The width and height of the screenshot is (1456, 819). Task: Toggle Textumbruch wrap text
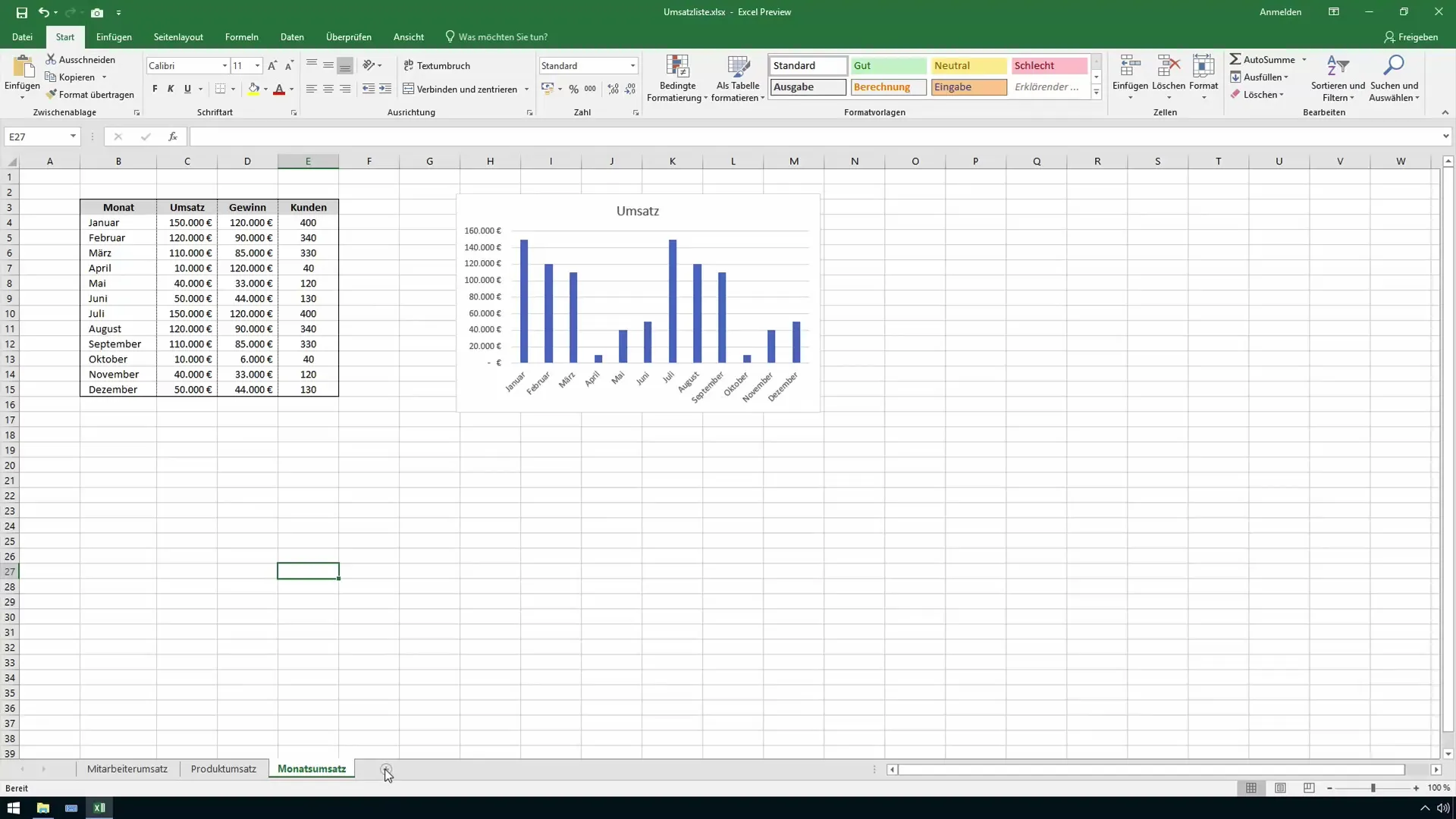pos(437,66)
